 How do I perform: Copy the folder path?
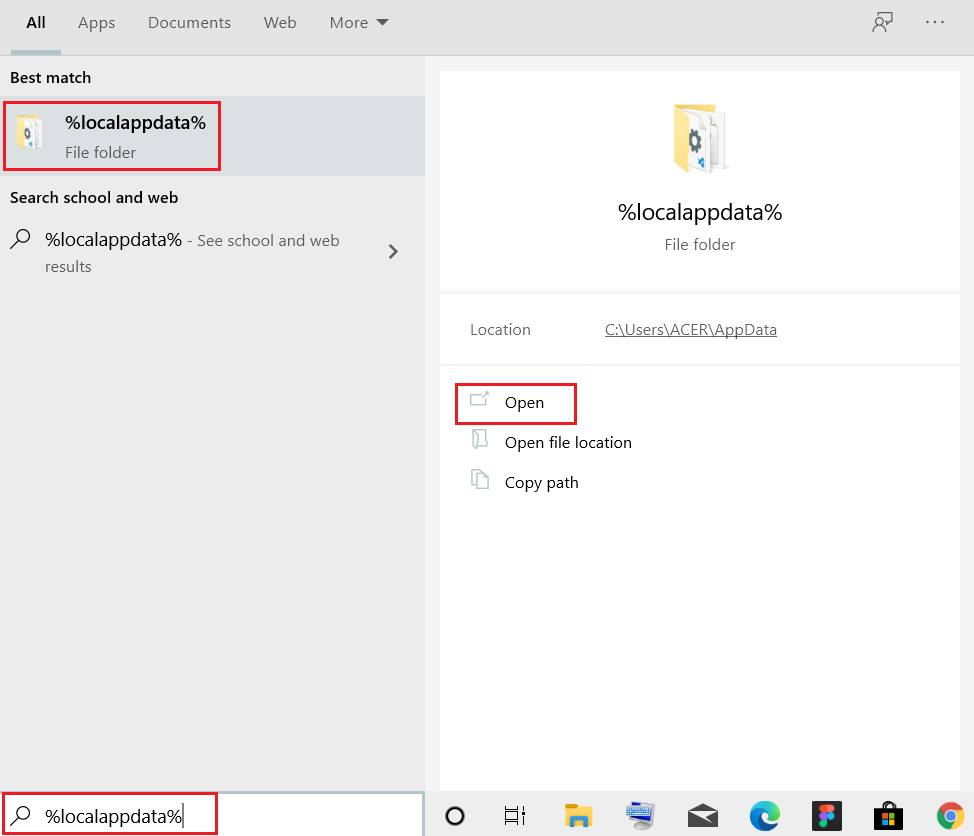541,482
